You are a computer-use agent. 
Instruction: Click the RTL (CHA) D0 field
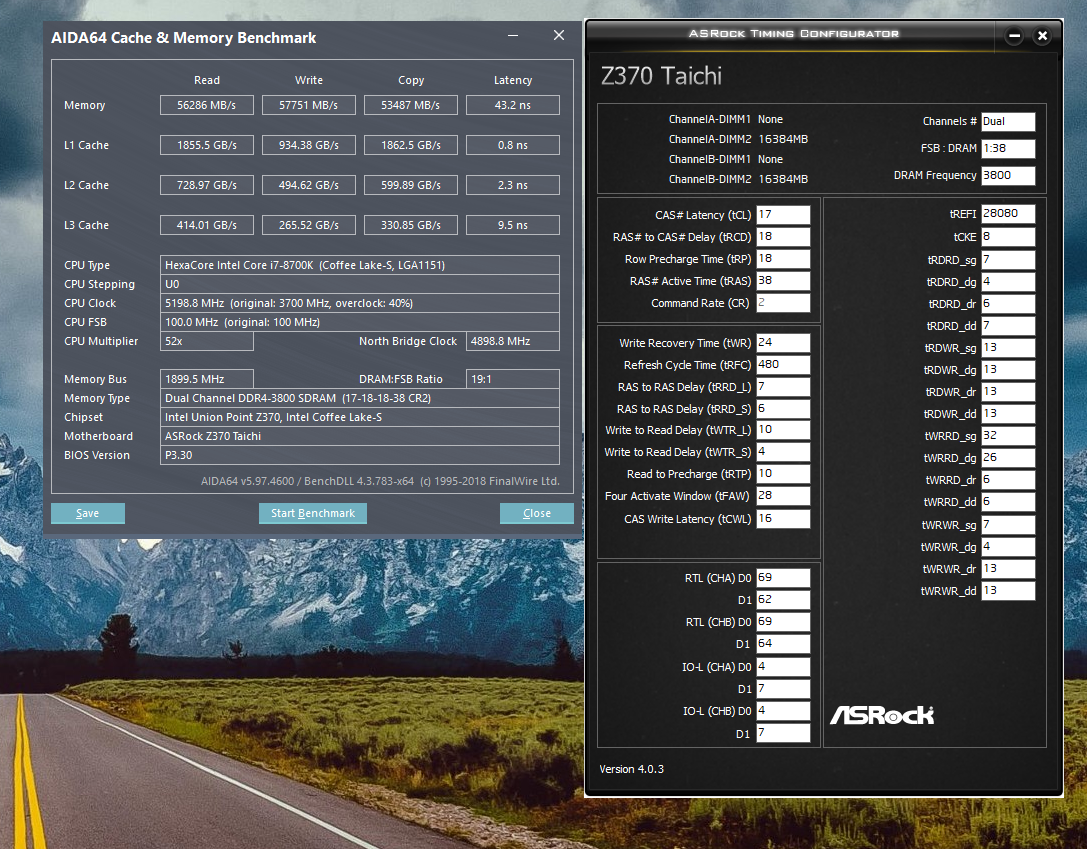783,578
